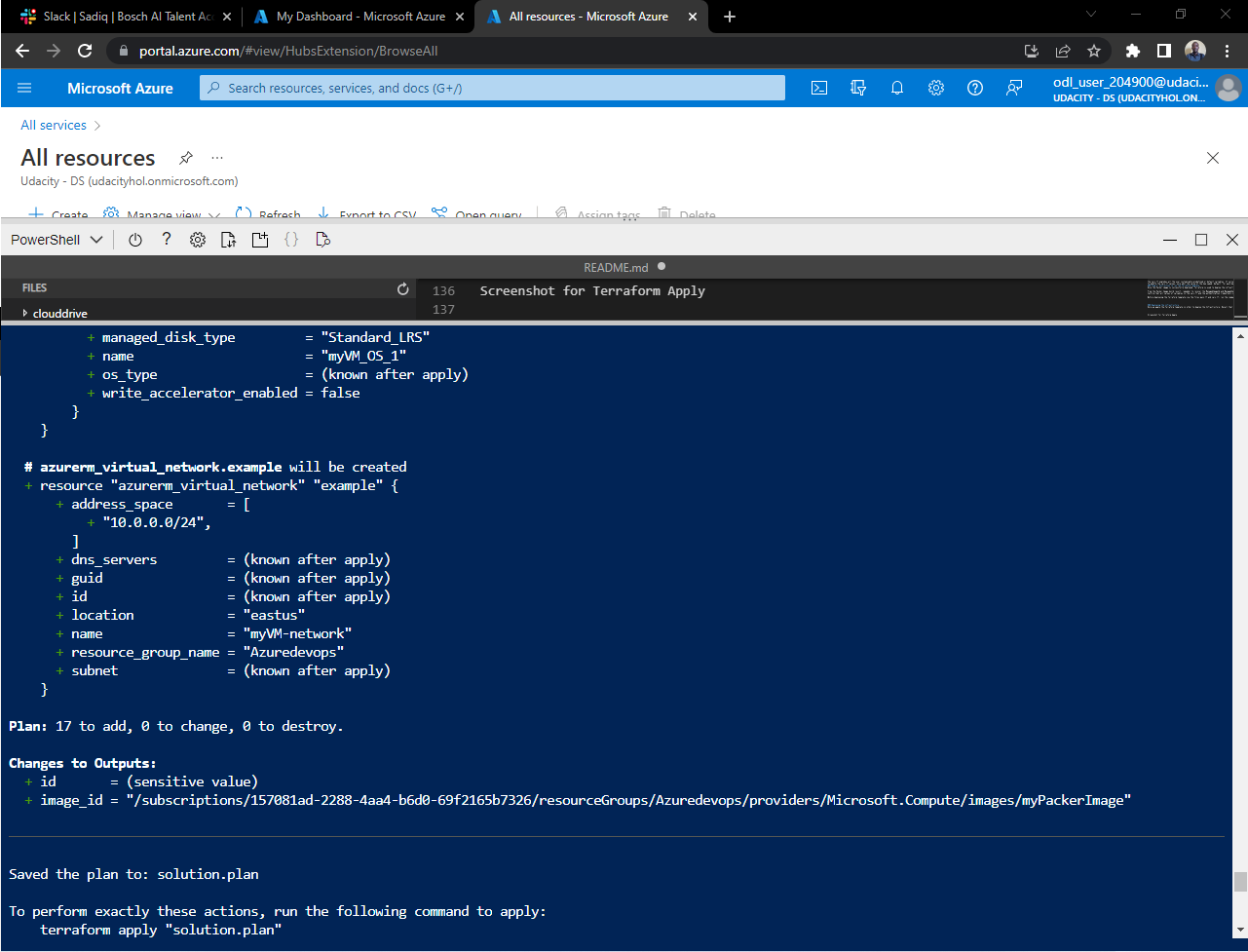Viewport: 1248px width, 952px height.
Task: Restart Cloud Shell with the power icon
Action: [x=134, y=239]
